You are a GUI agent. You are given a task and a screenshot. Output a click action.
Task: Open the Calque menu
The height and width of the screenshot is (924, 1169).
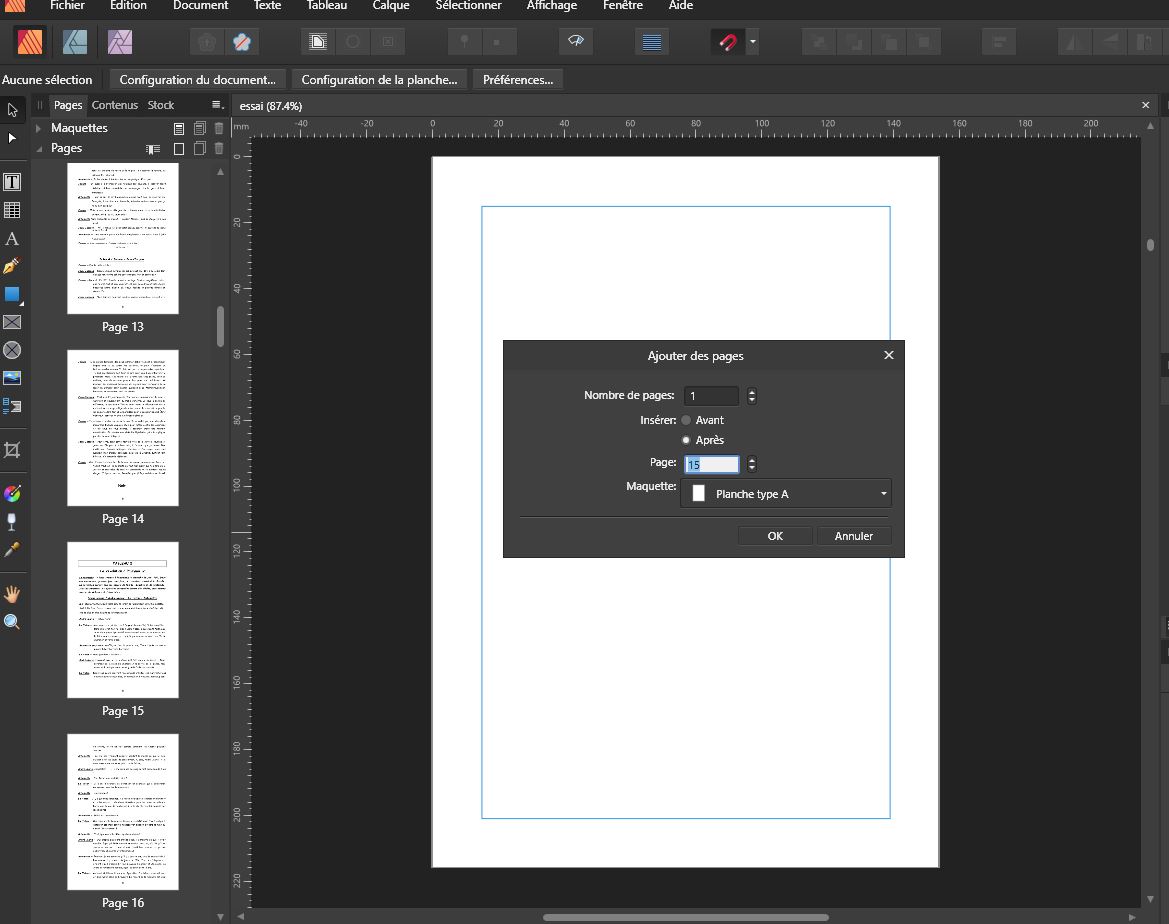391,6
